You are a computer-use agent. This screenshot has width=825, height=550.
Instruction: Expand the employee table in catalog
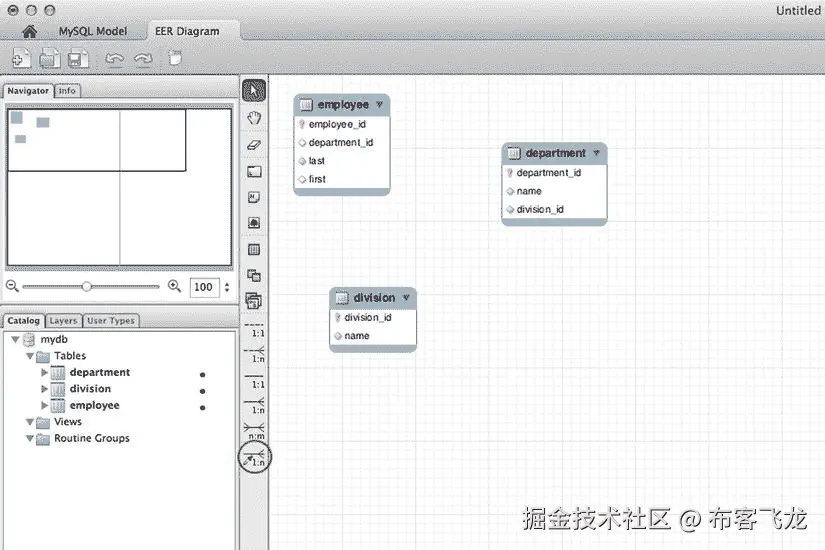pyautogui.click(x=45, y=405)
